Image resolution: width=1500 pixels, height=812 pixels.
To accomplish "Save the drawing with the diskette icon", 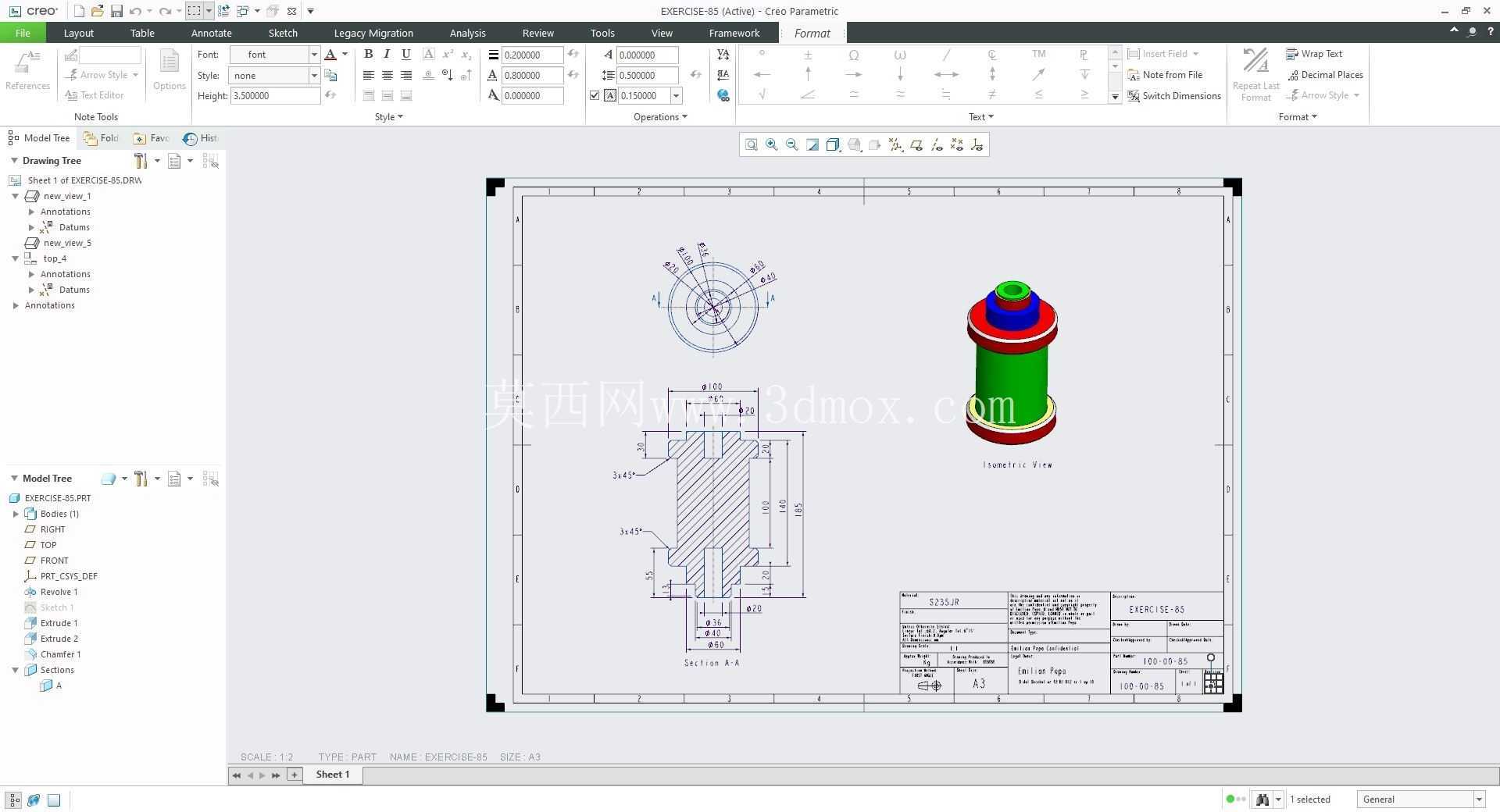I will 116,11.
